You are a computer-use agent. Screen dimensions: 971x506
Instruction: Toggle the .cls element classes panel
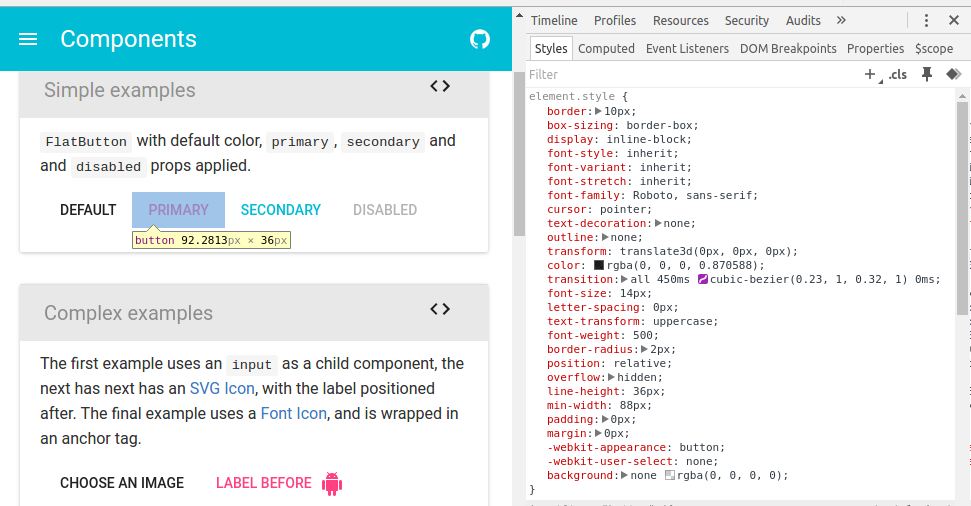(x=898, y=75)
